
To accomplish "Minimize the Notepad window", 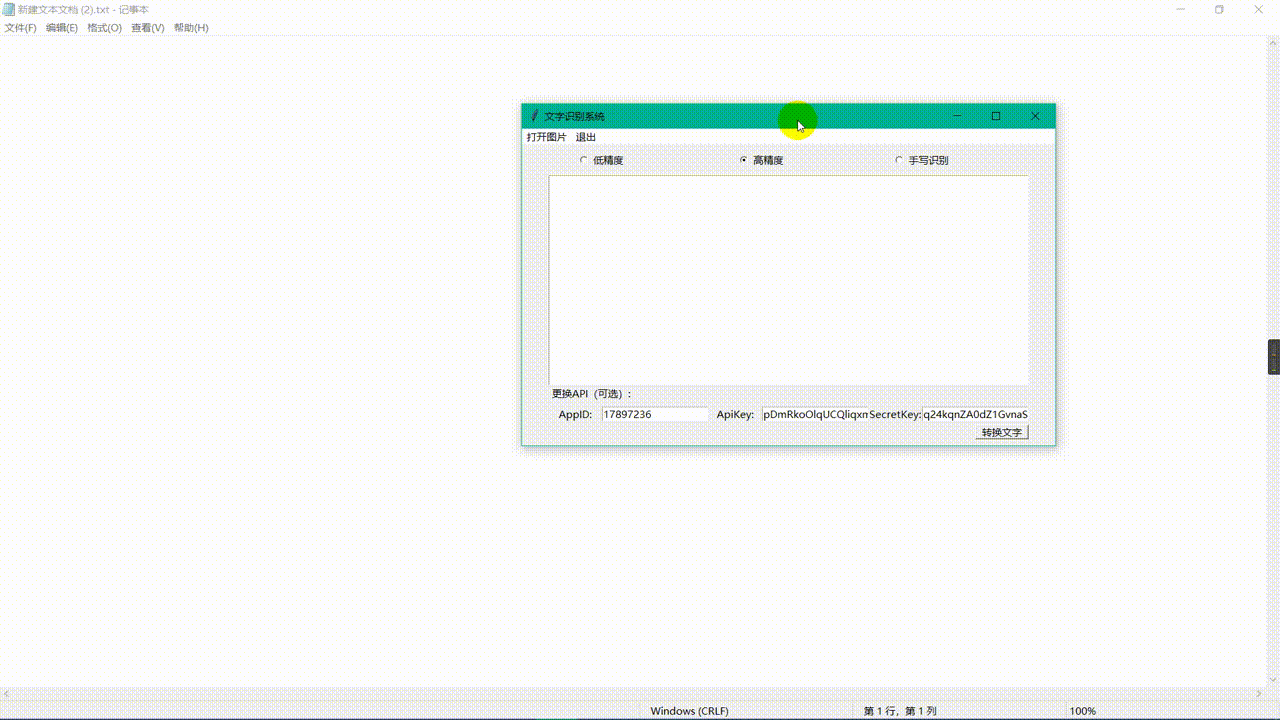I will click(1181, 9).
